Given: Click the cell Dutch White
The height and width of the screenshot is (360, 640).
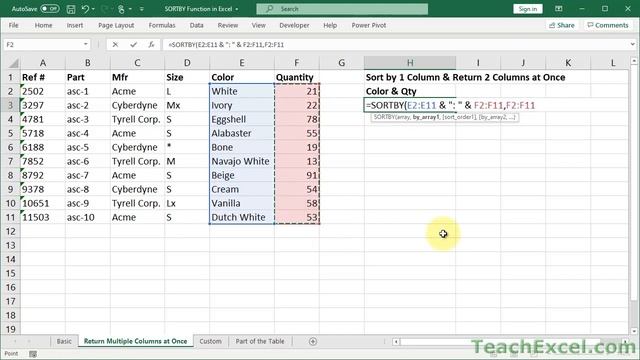Looking at the screenshot, I should click(x=242, y=217).
